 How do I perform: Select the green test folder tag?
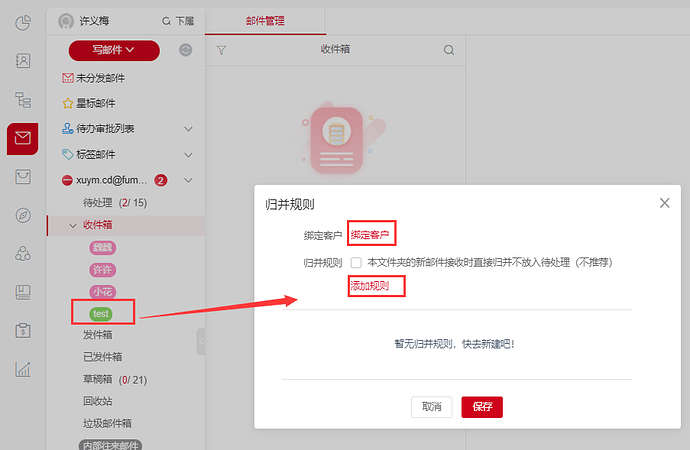click(x=101, y=314)
